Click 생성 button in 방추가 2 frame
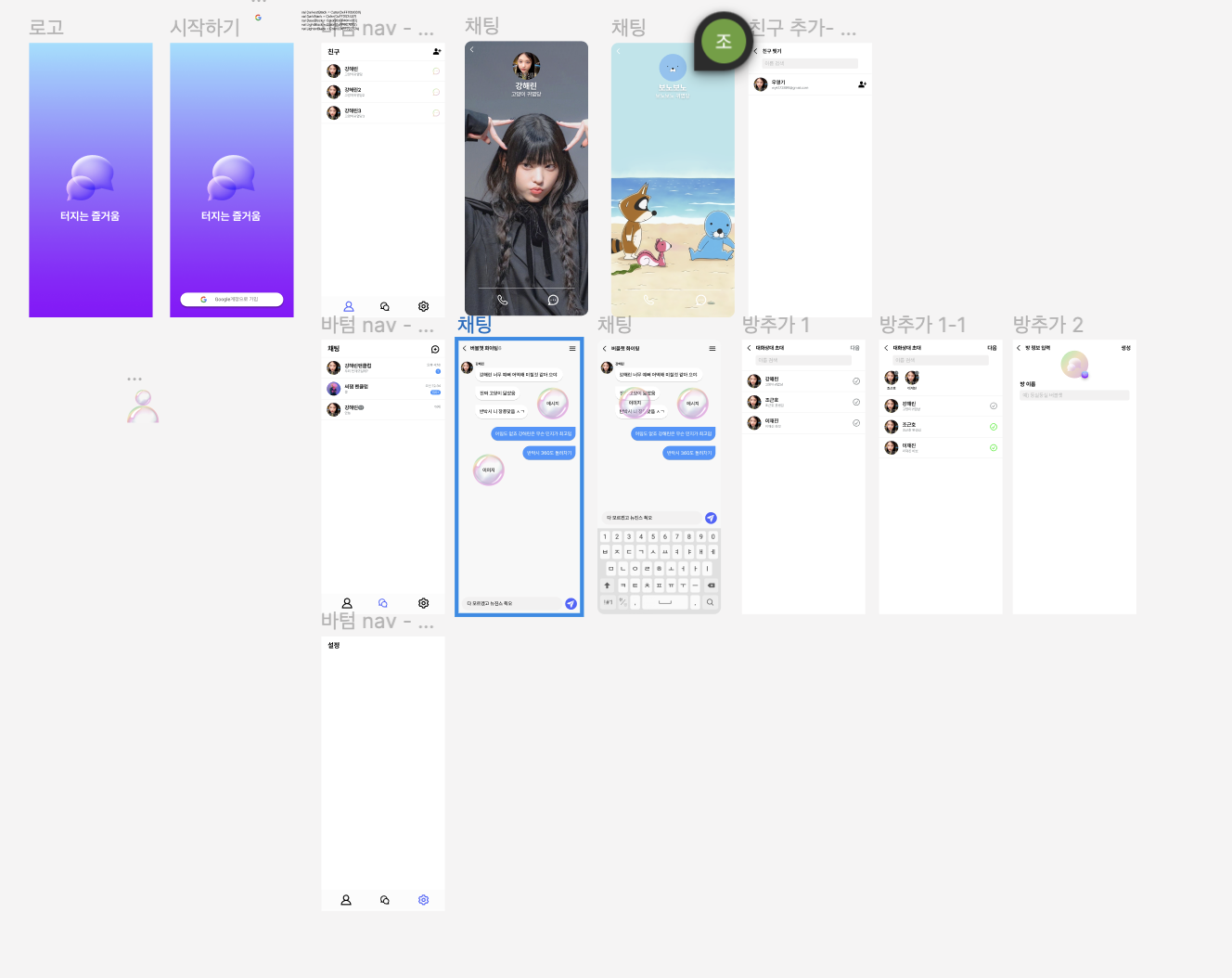 coord(1125,348)
